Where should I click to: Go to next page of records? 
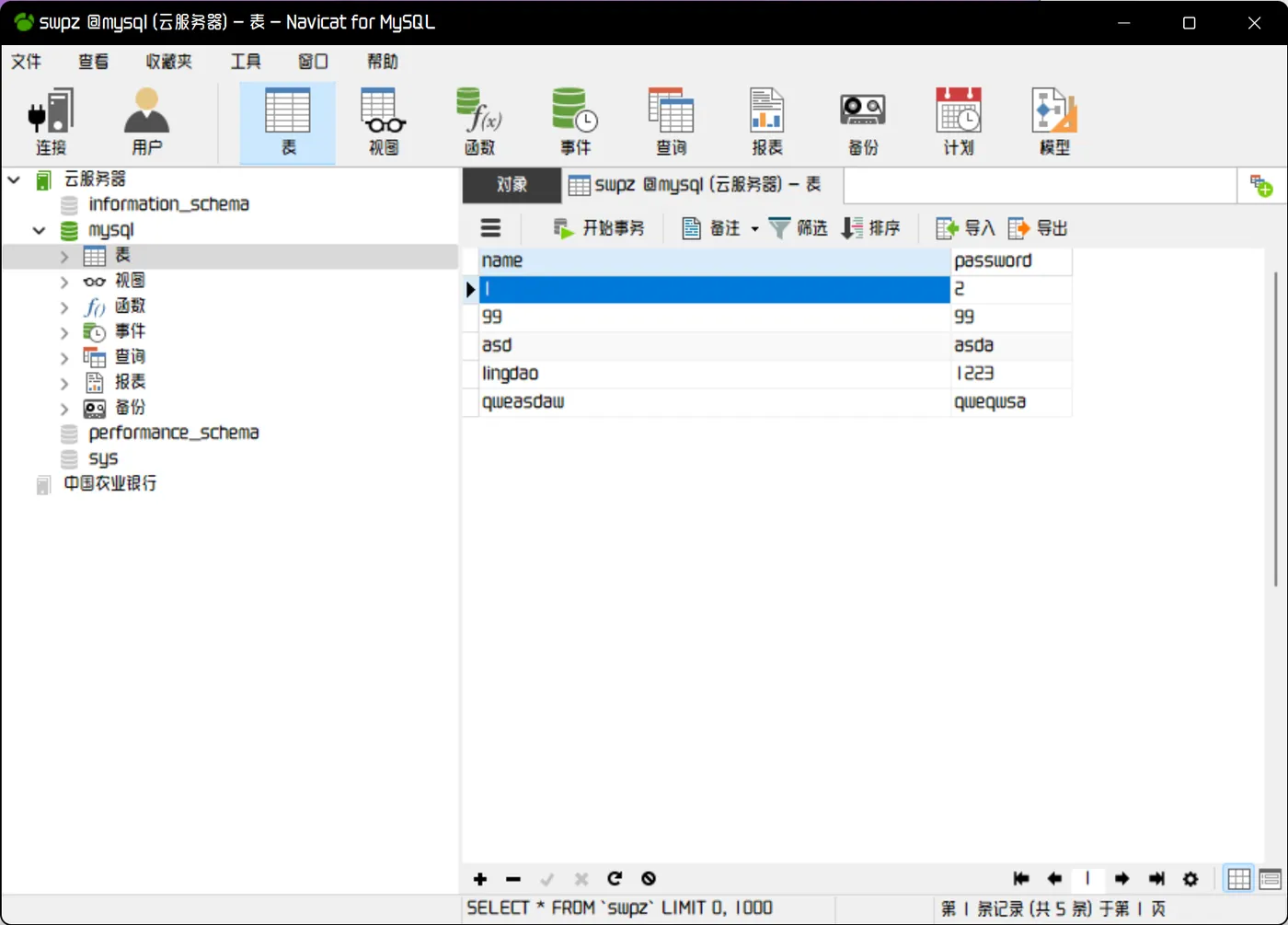[x=1121, y=879]
